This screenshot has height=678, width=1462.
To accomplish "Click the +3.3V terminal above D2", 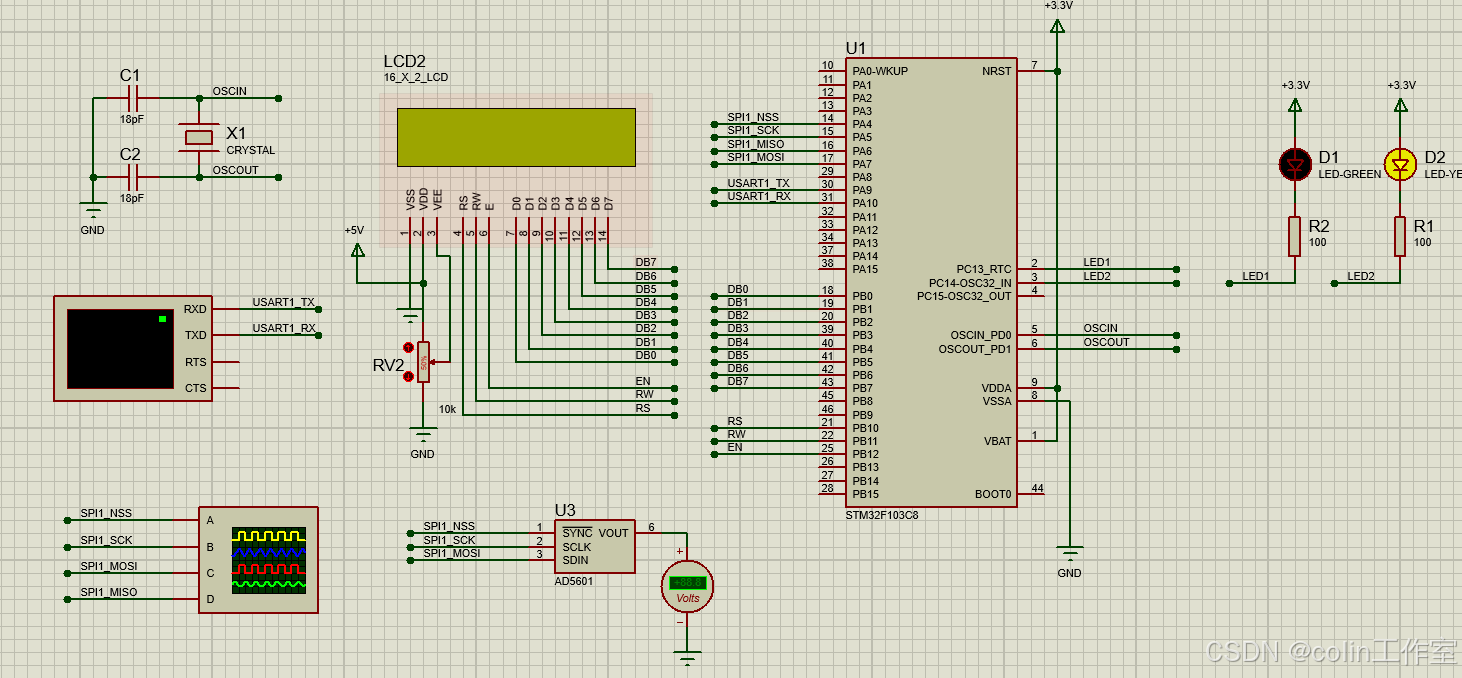I will [x=1400, y=103].
